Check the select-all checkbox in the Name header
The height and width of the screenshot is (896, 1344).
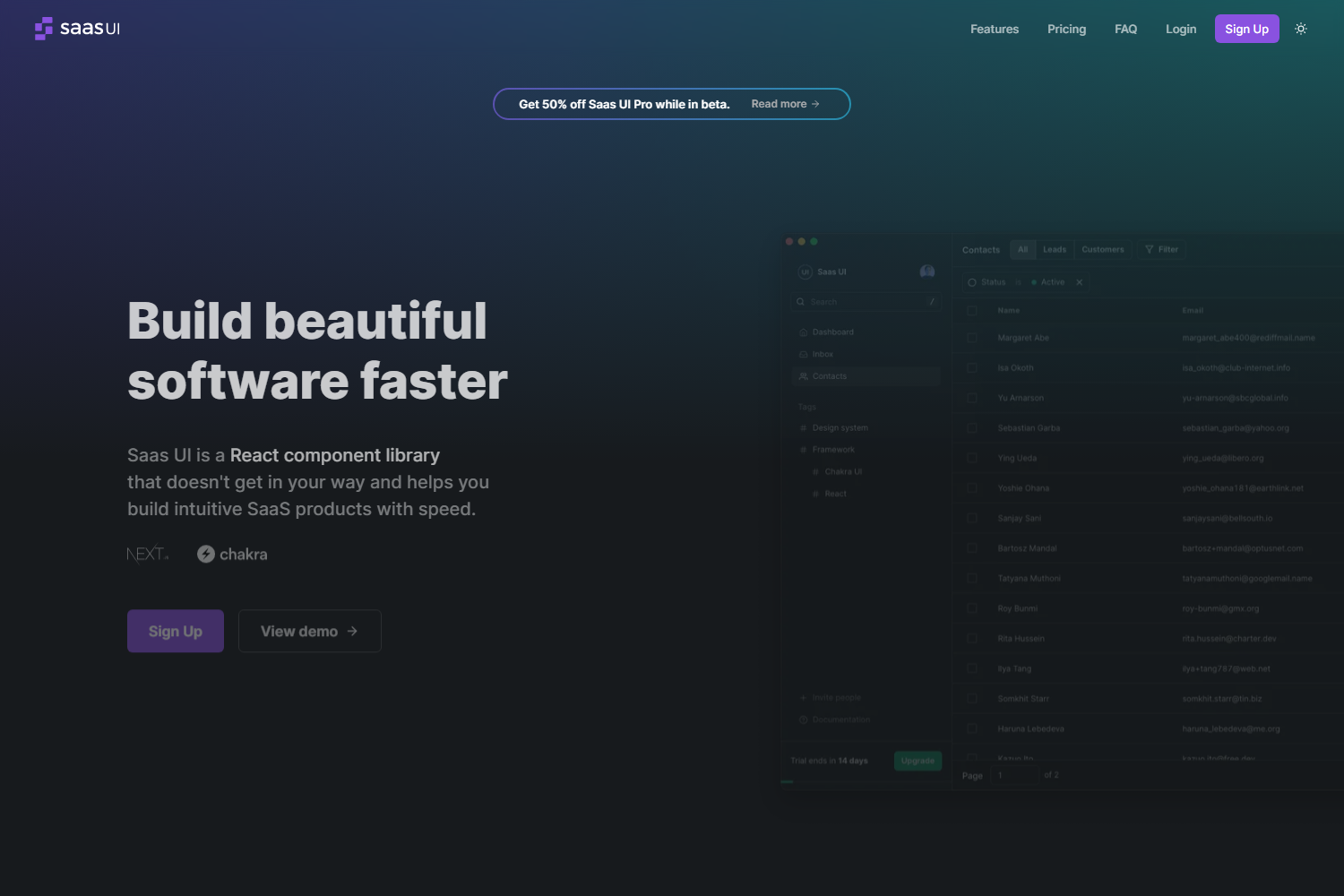coord(973,309)
